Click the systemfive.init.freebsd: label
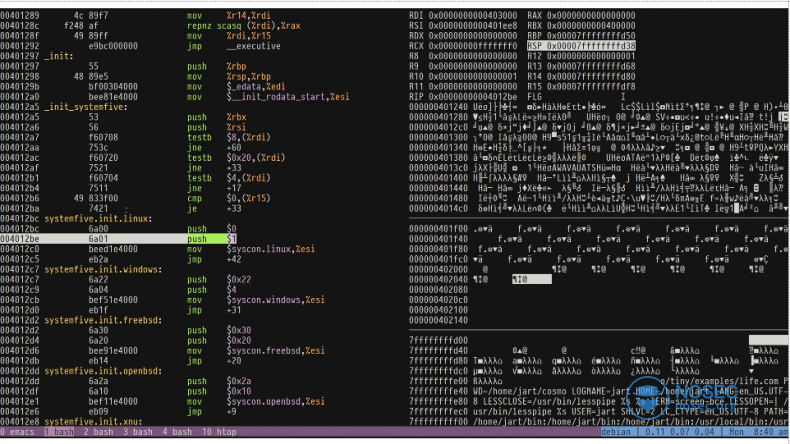 click(103, 321)
